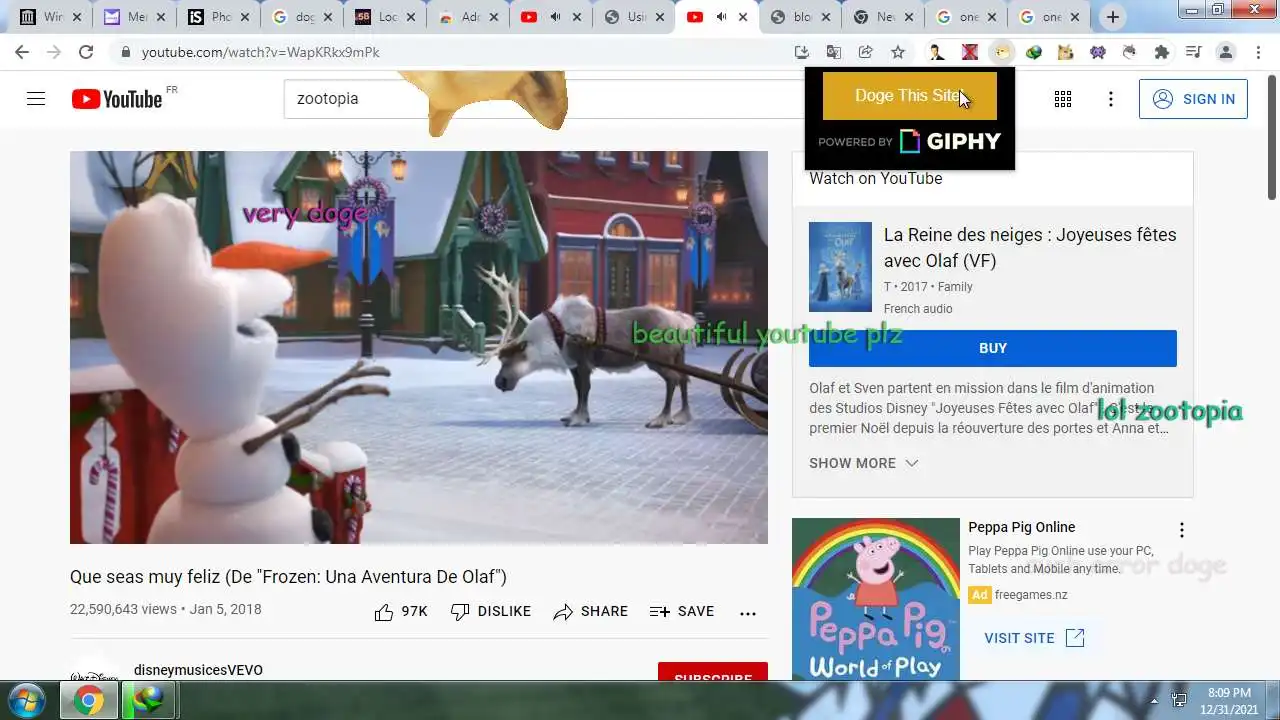
Task: Click the SHARE button under video
Action: (x=591, y=612)
